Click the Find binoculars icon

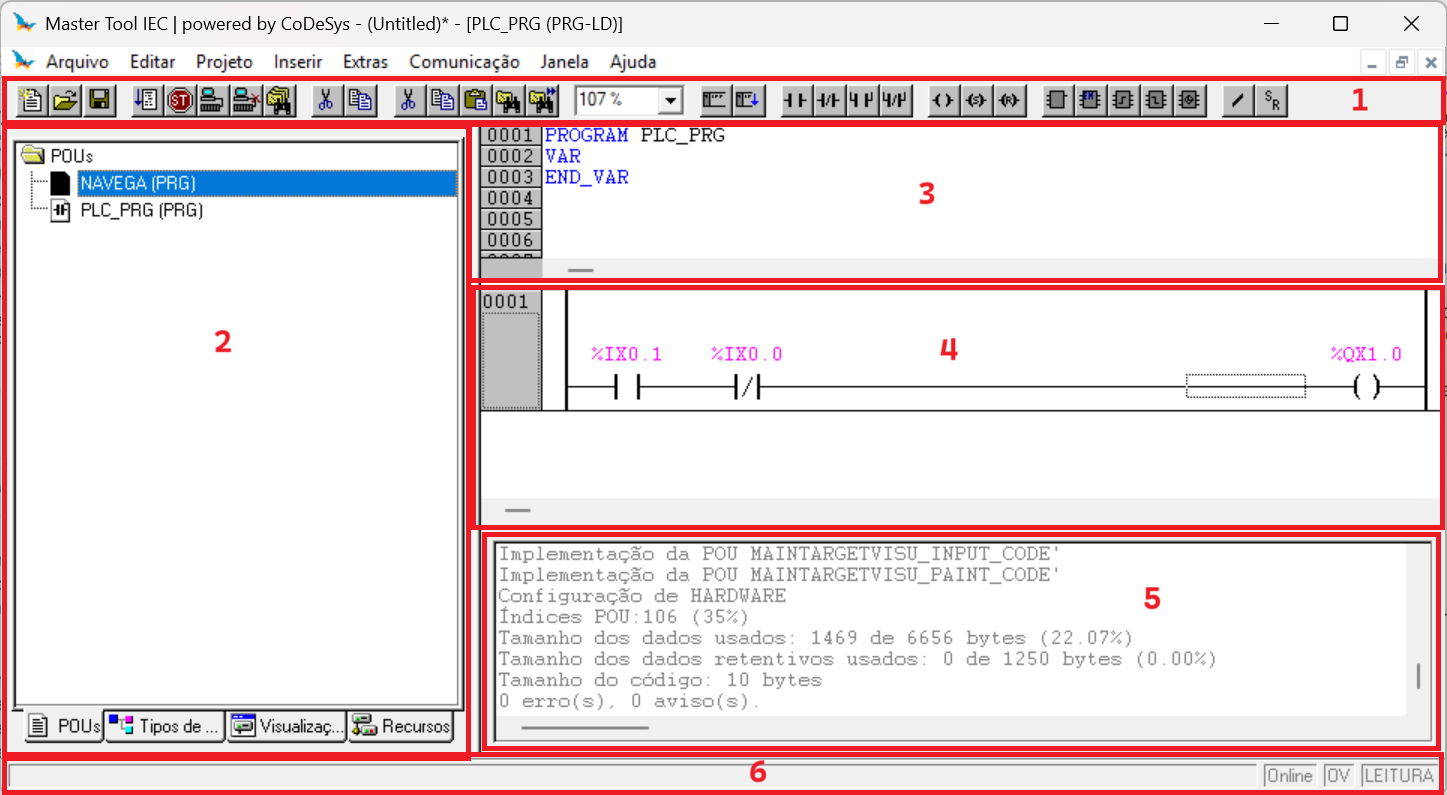tap(509, 100)
